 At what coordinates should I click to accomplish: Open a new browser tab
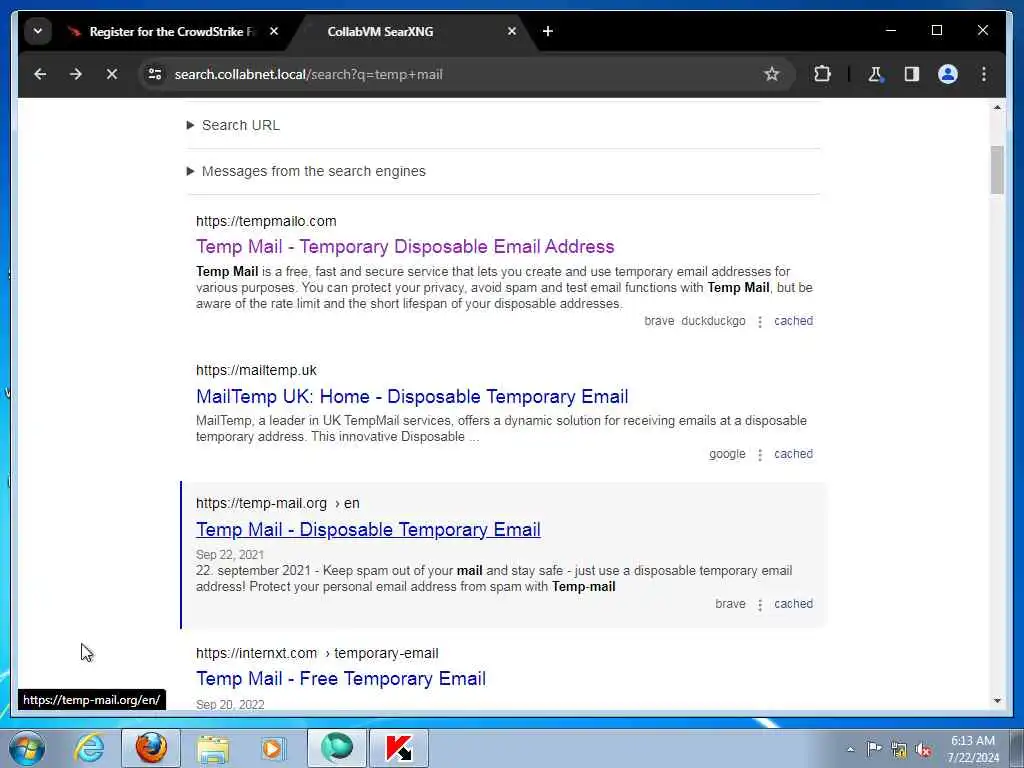pyautogui.click(x=548, y=31)
